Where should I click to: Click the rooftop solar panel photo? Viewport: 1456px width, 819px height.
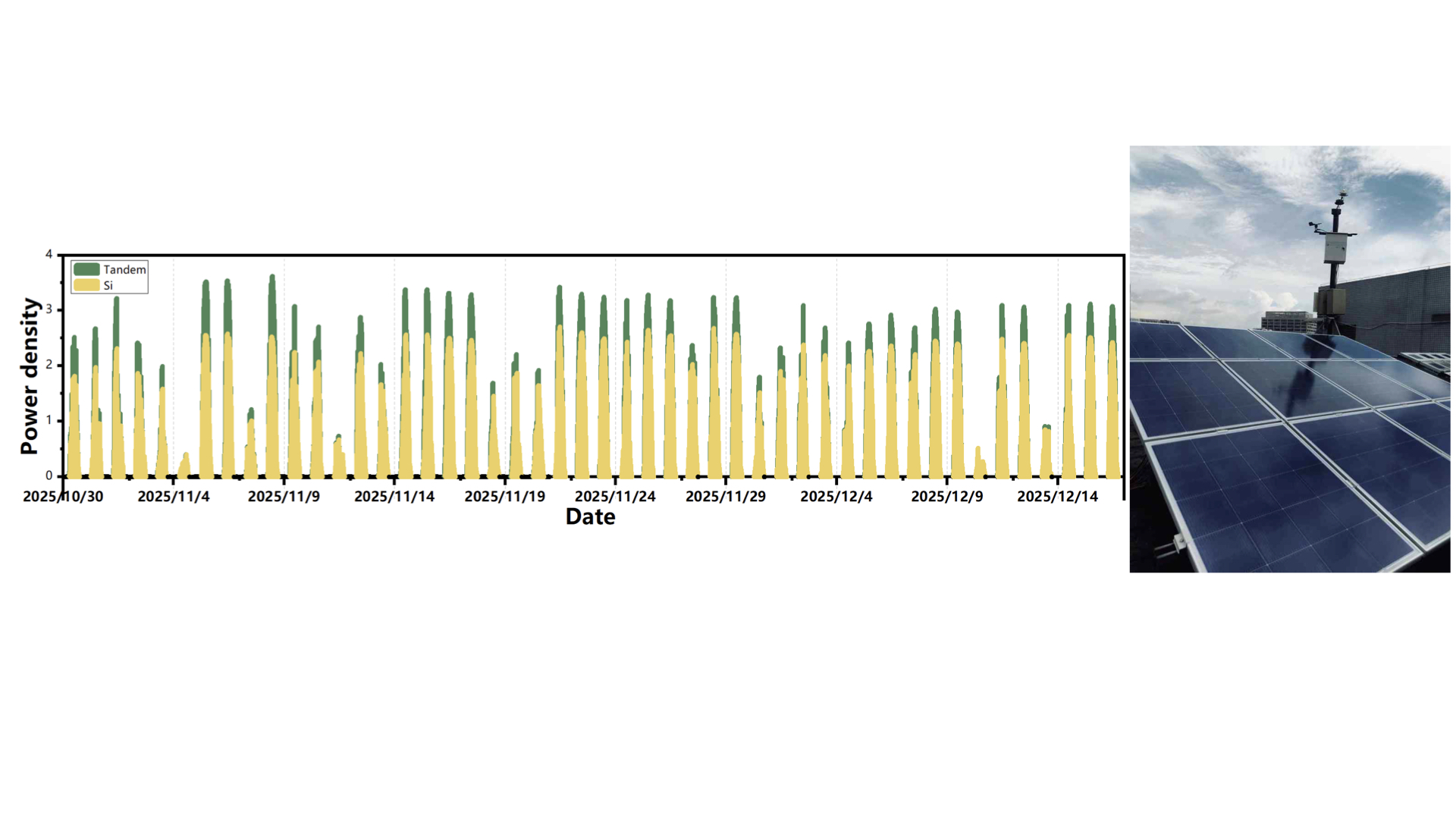click(x=1290, y=359)
